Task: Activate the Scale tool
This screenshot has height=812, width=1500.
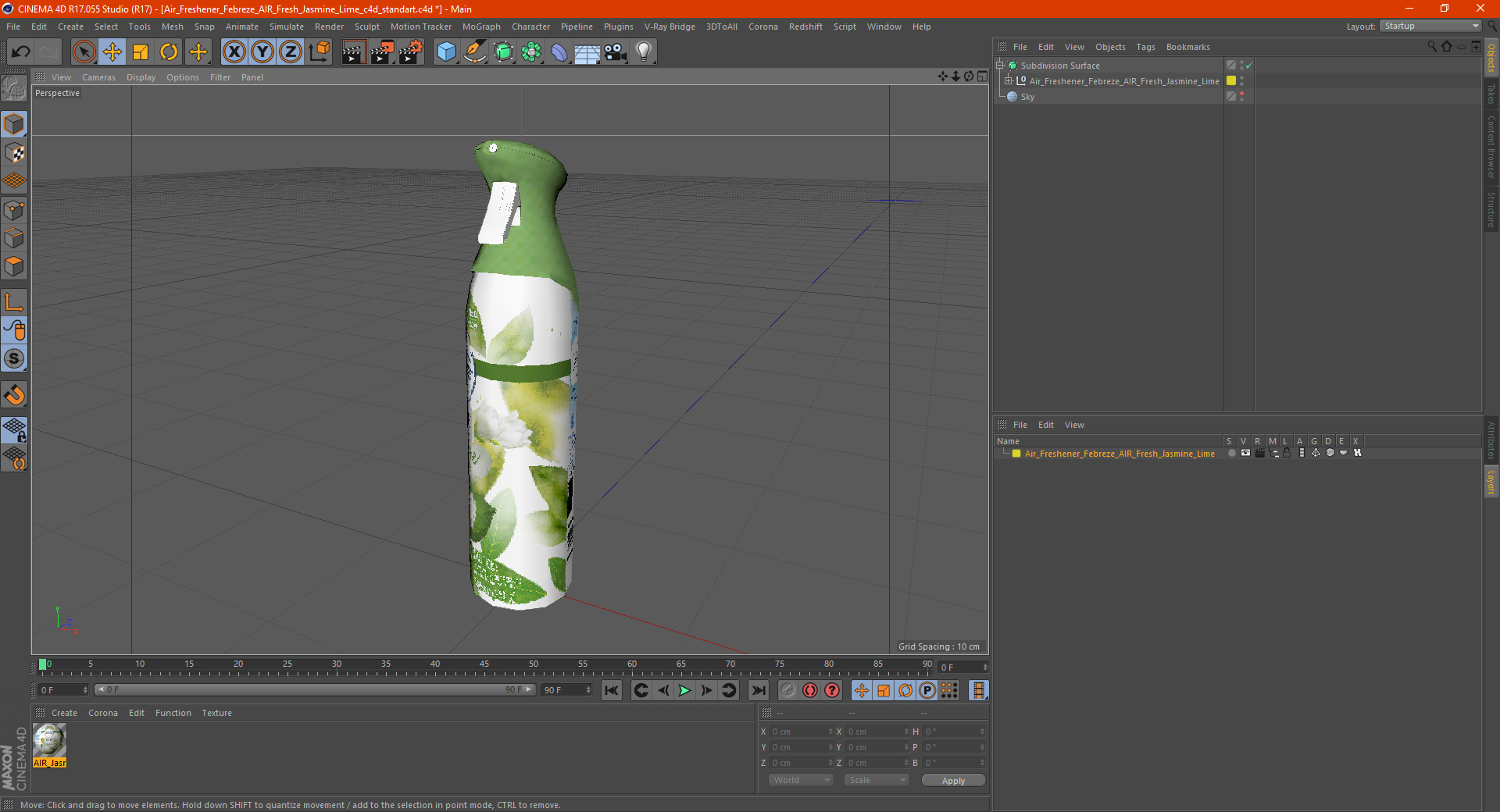Action: click(141, 52)
